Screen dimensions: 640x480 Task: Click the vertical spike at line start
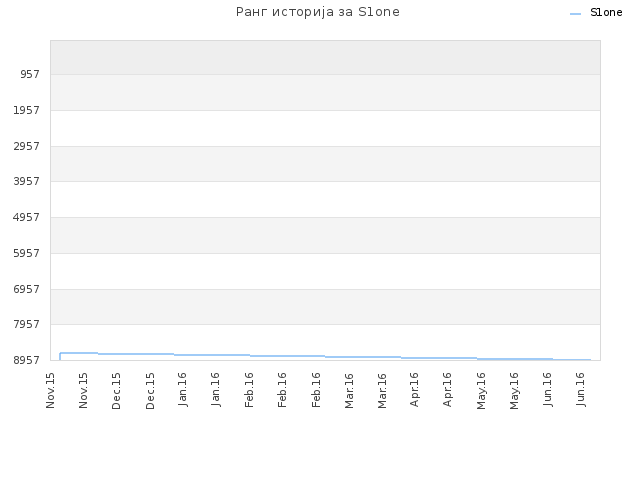(60, 356)
